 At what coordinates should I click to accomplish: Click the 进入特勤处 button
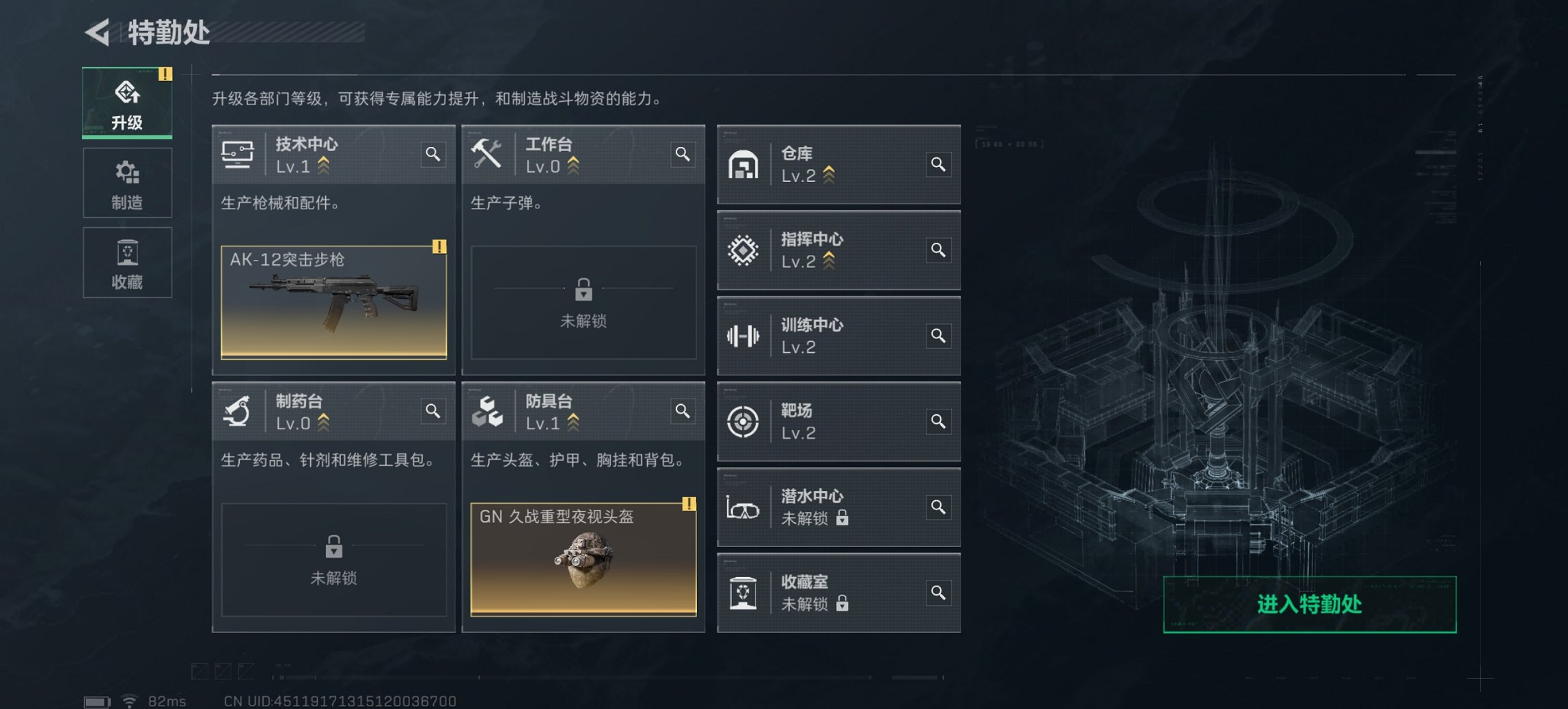coord(1310,604)
